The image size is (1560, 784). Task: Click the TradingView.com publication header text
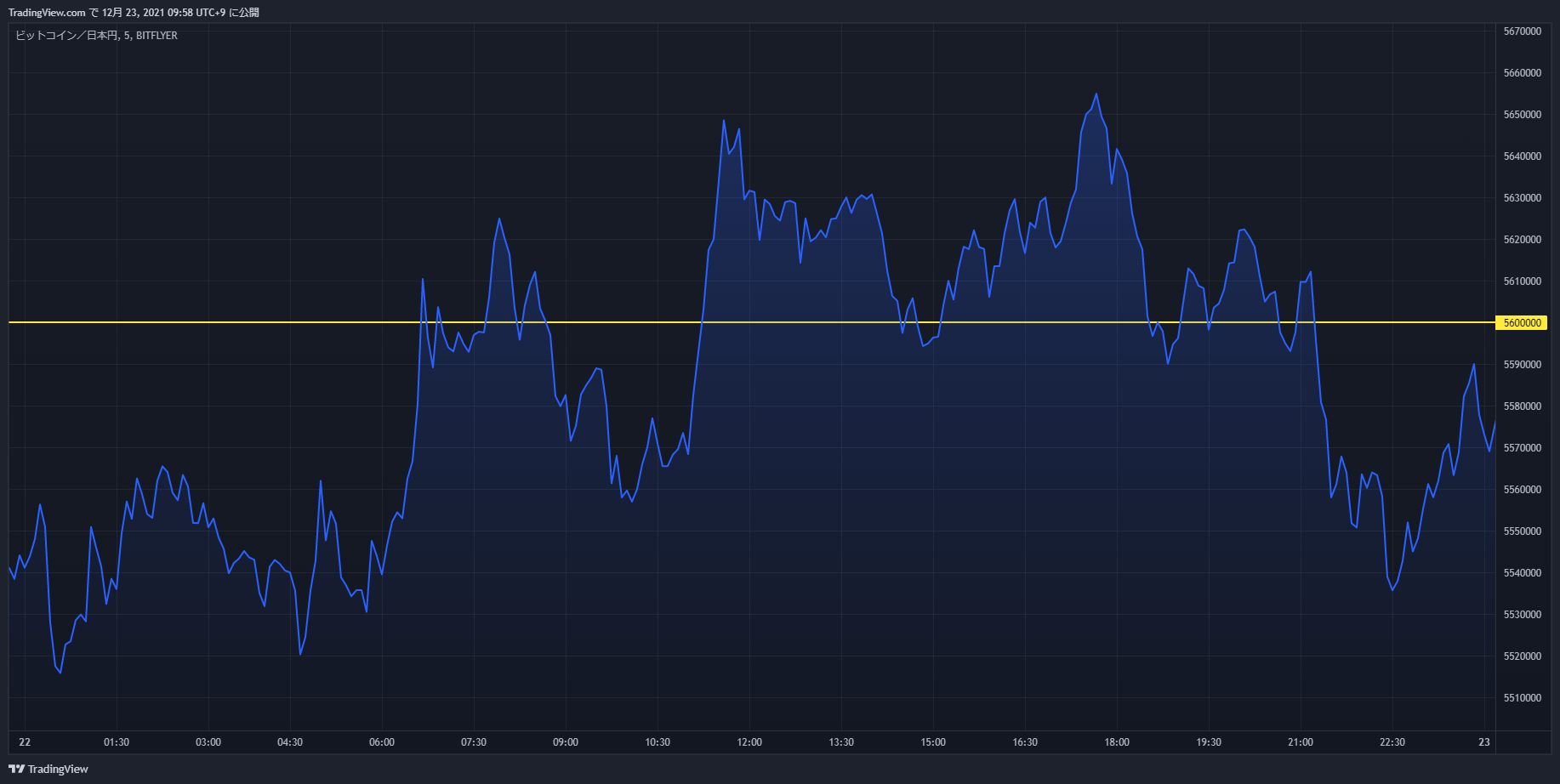(134, 13)
